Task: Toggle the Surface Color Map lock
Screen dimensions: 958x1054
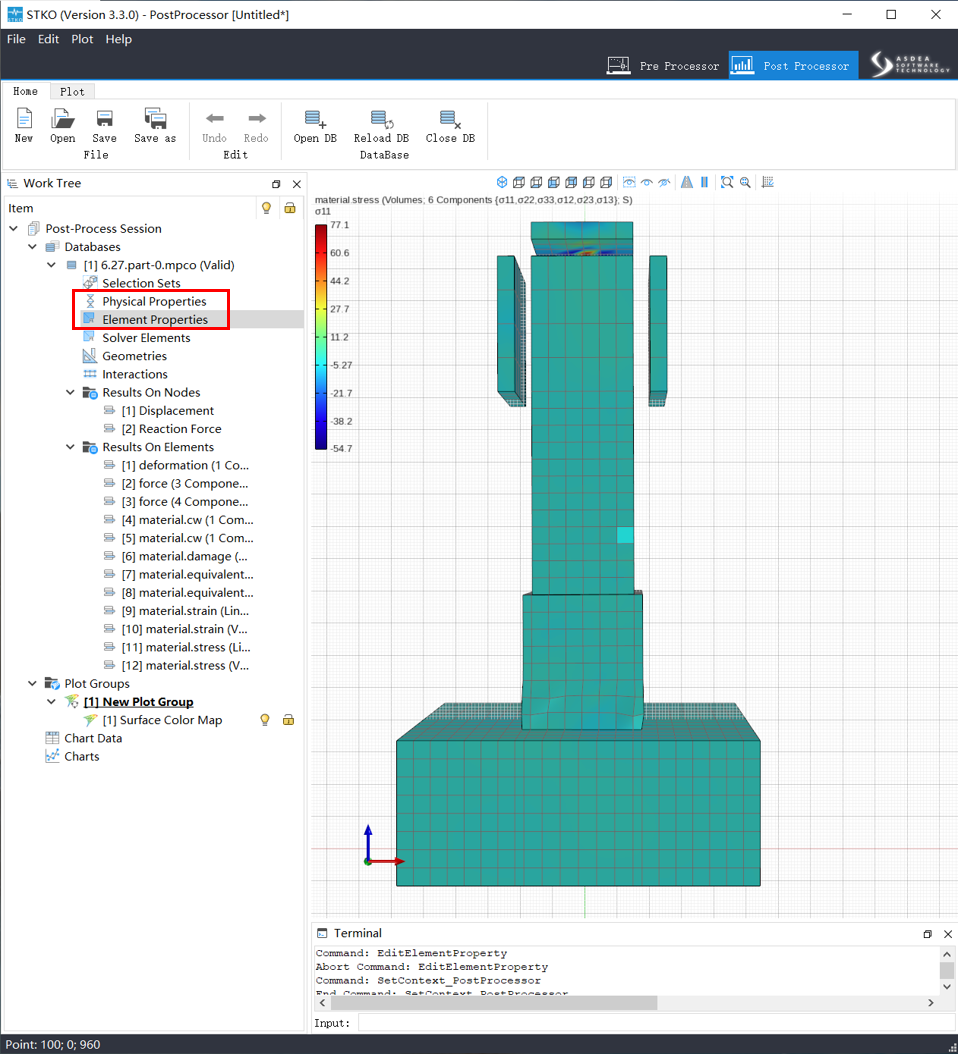Action: coord(288,720)
